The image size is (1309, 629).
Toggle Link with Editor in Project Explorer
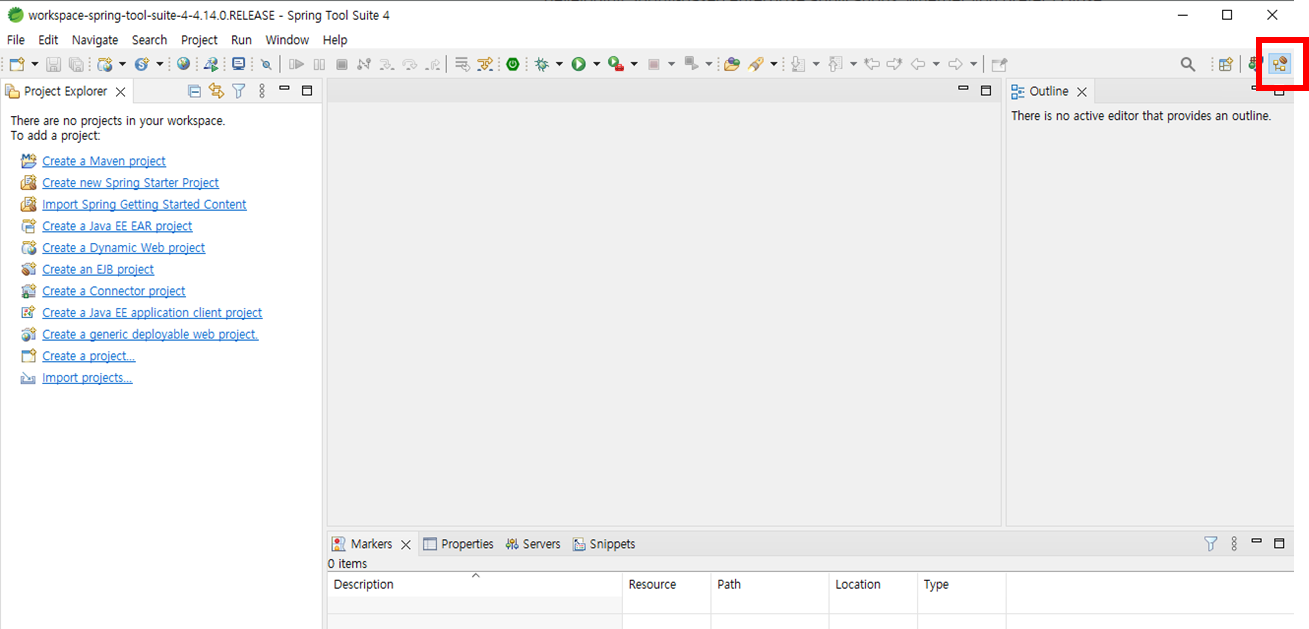pos(216,91)
